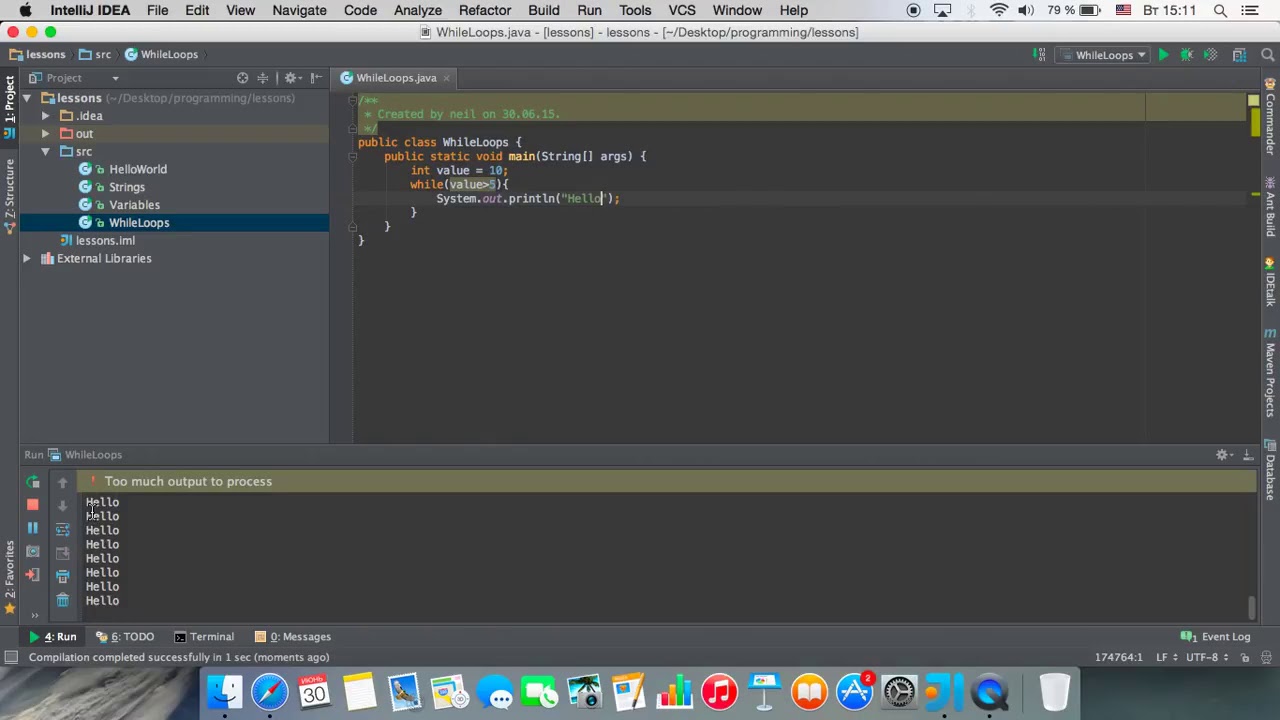Expand the .idea folder

[45, 116]
